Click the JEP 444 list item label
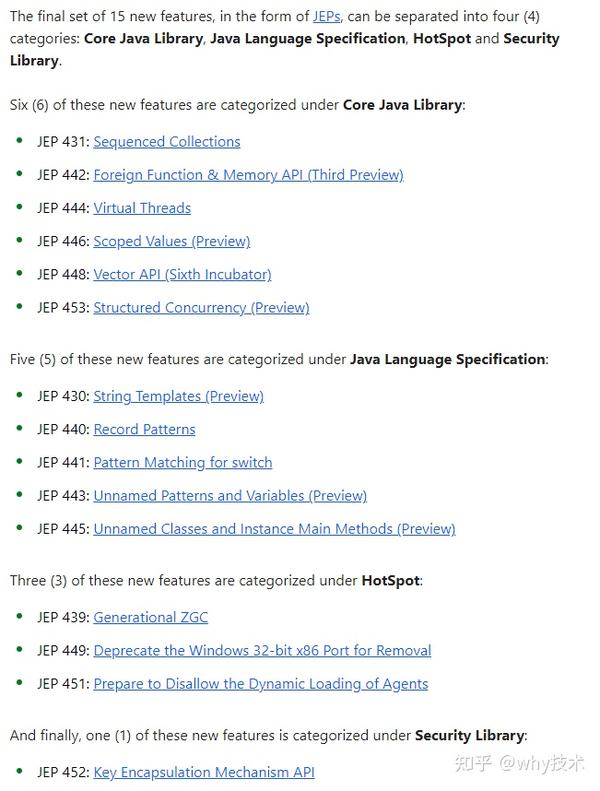 63,208
